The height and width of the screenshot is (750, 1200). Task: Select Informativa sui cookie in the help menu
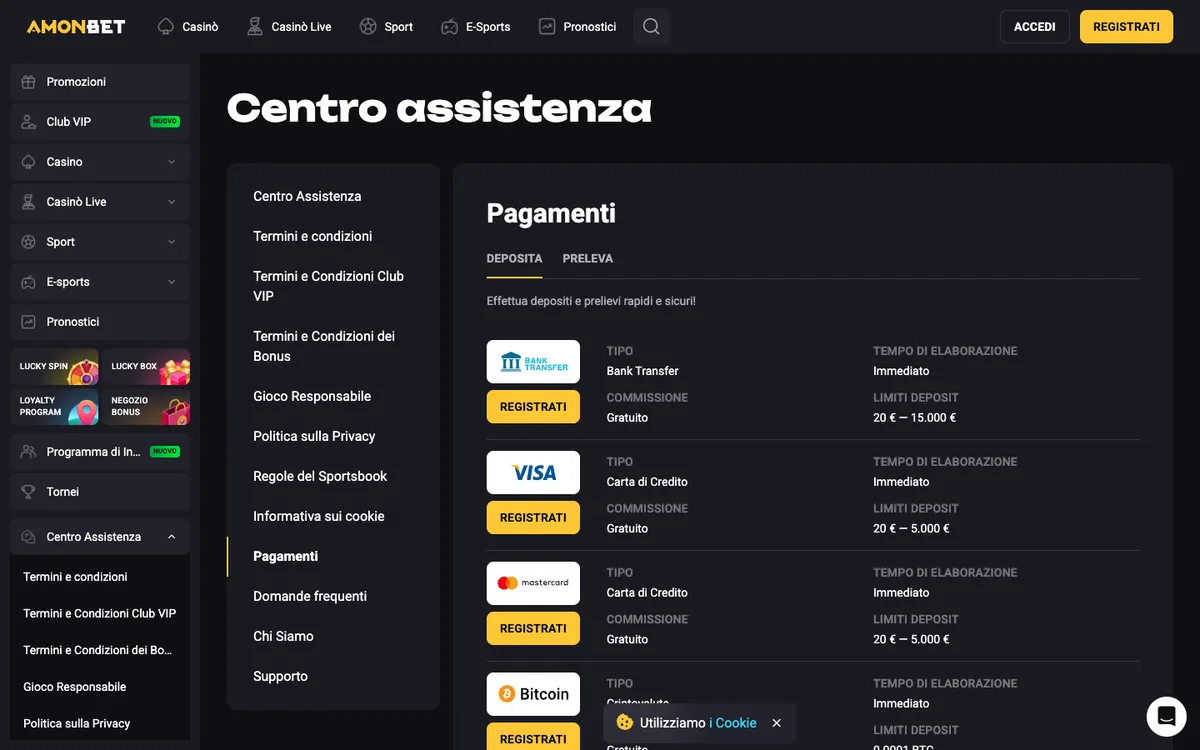click(x=319, y=516)
